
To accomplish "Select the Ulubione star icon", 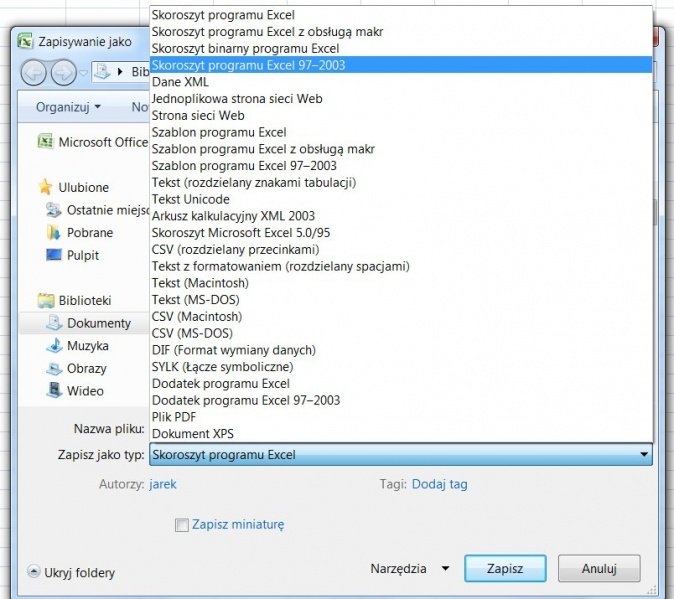I will (45, 187).
